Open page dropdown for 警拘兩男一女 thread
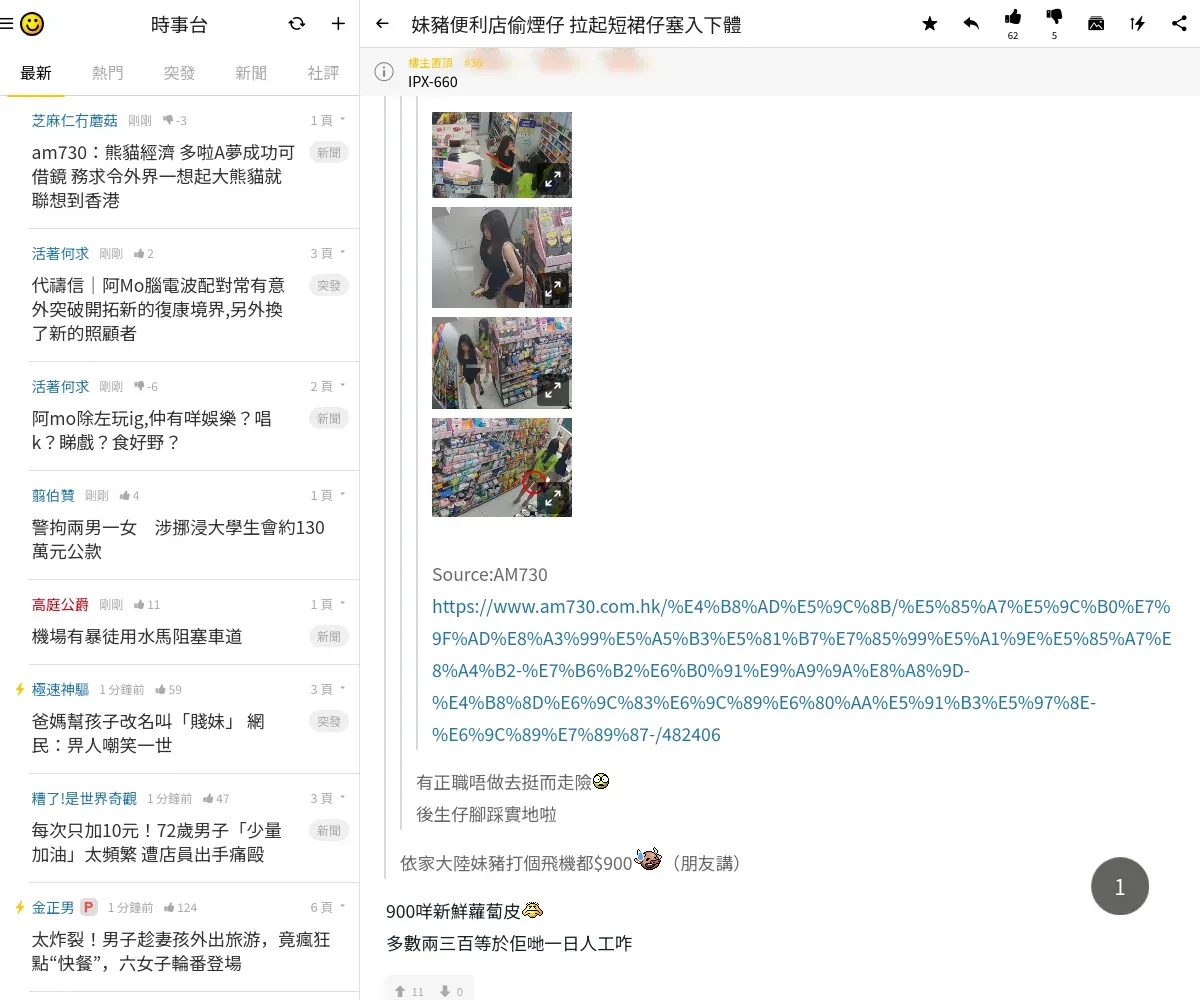1200x1000 pixels. click(x=328, y=495)
